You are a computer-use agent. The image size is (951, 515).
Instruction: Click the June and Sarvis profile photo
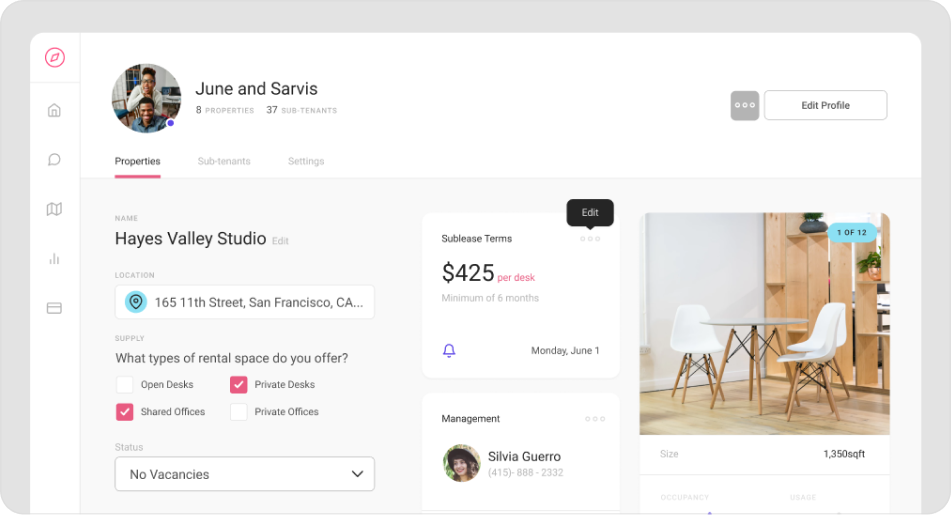[146, 98]
